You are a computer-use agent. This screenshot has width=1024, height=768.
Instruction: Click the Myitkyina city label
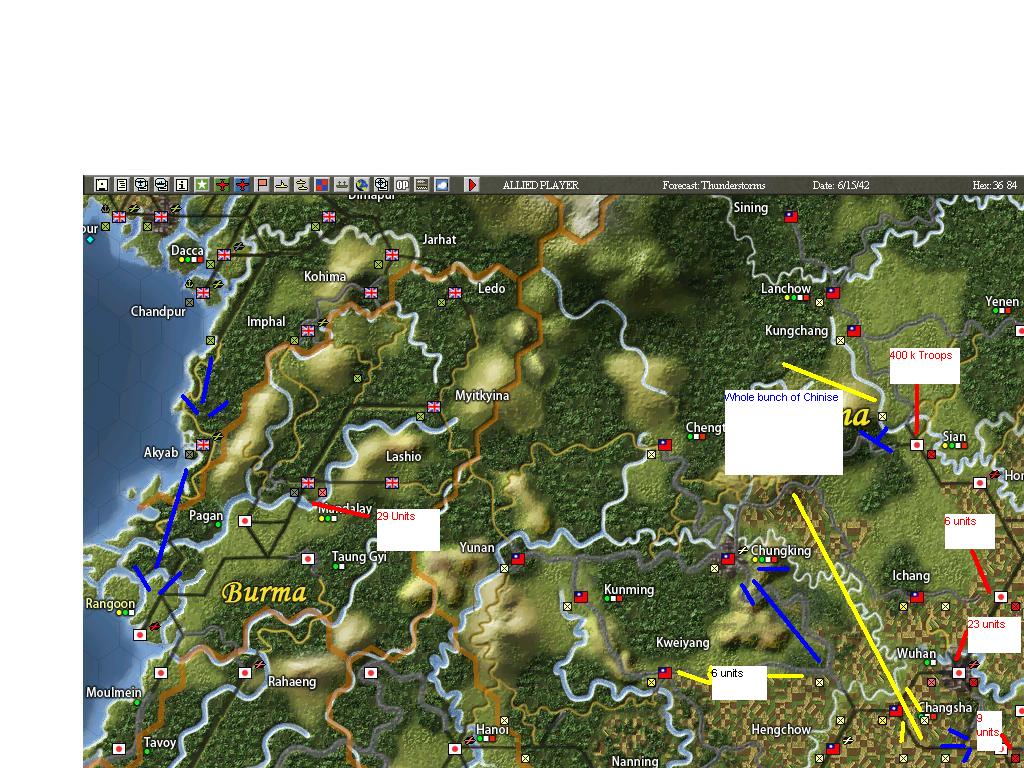point(482,395)
